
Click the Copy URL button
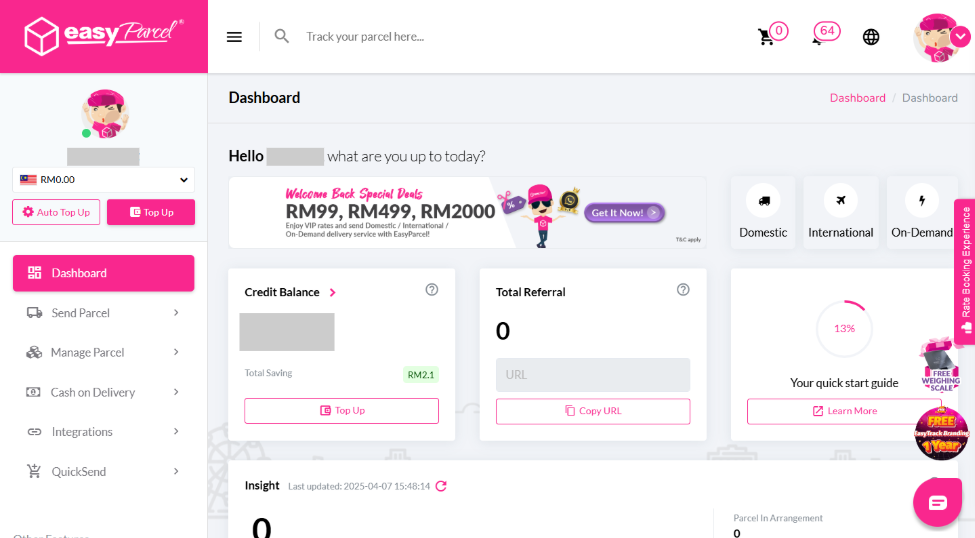click(x=593, y=411)
